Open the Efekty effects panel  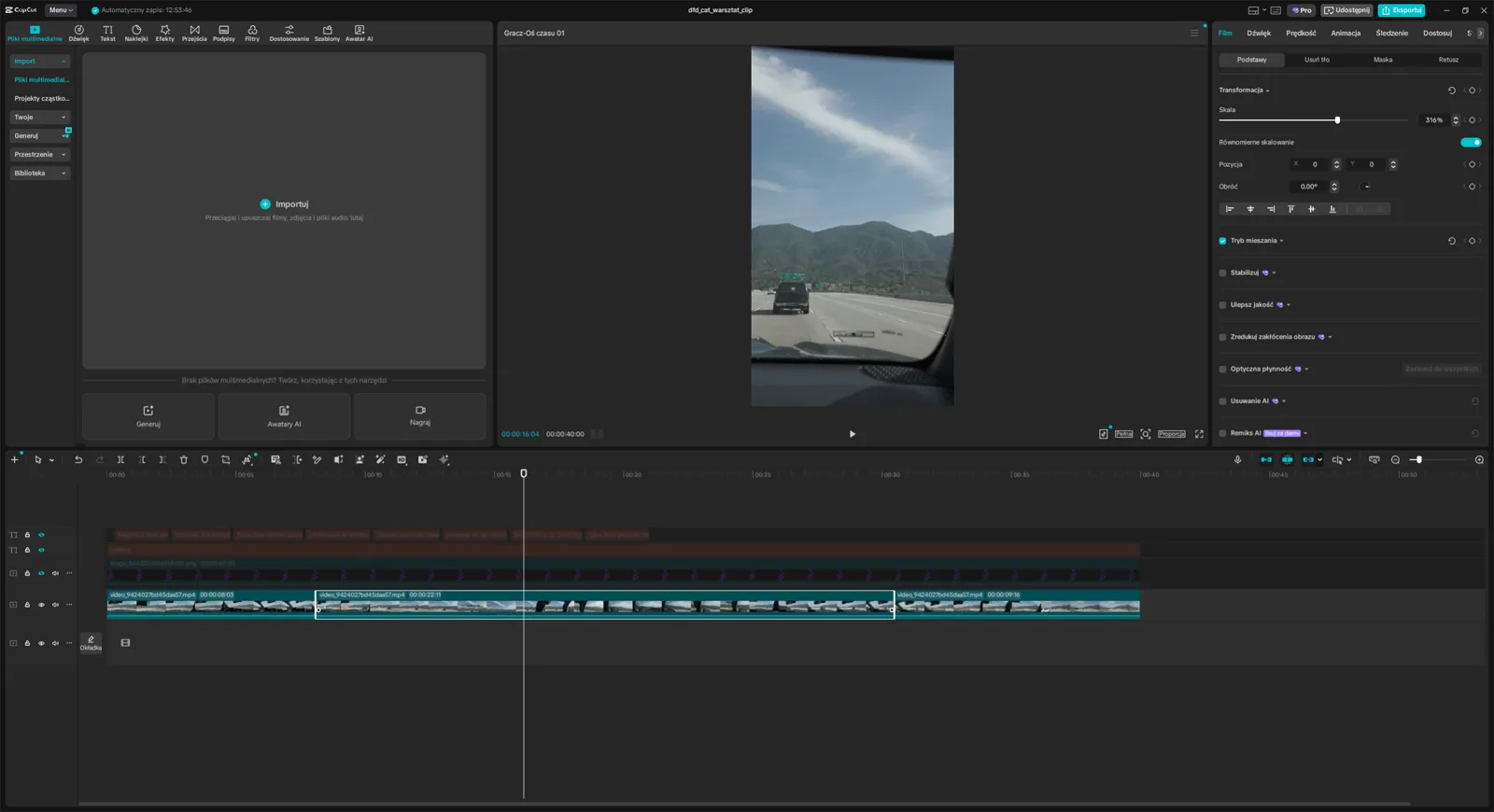pos(164,33)
